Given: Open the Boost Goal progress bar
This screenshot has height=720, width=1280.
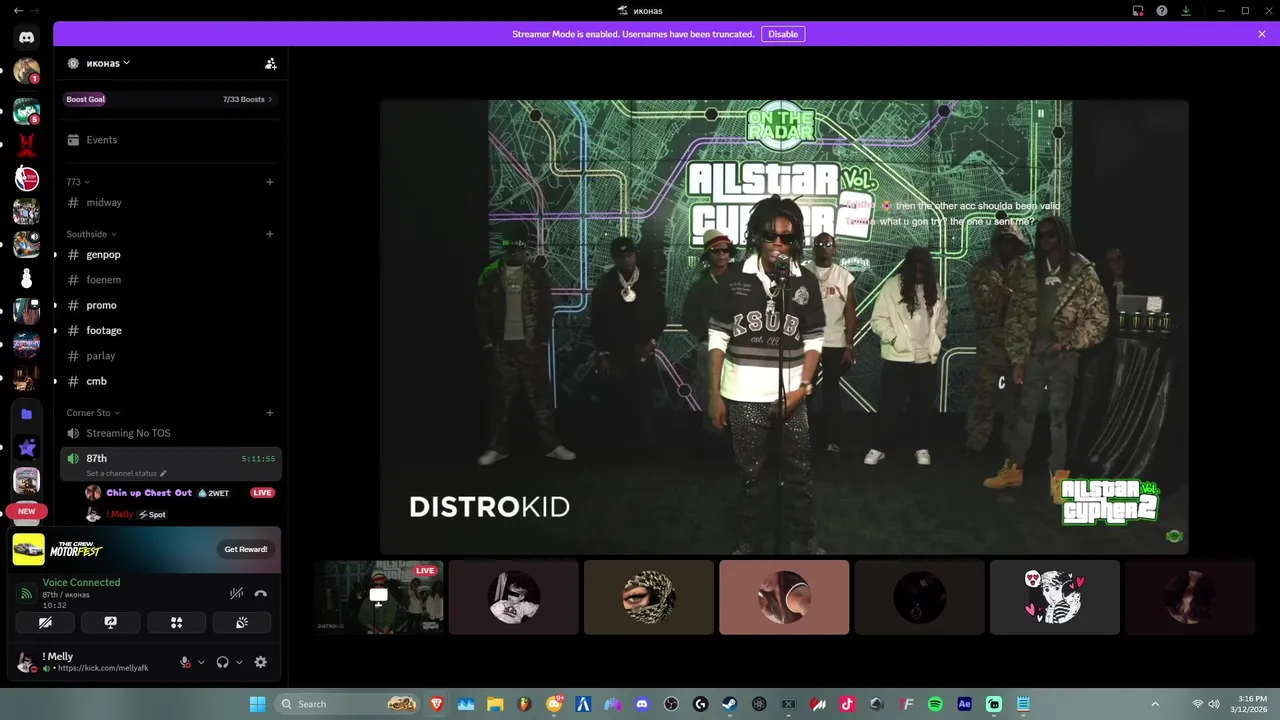Looking at the screenshot, I should 170,99.
